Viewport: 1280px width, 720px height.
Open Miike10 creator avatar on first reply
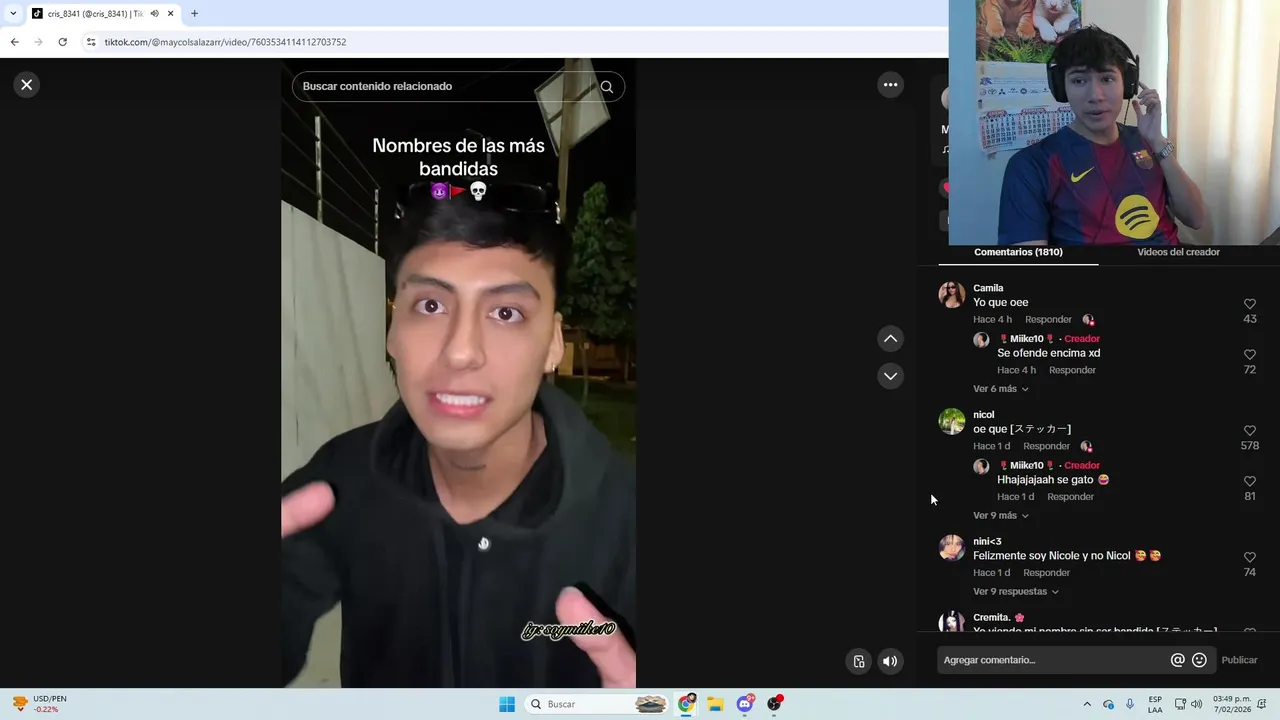click(x=981, y=340)
